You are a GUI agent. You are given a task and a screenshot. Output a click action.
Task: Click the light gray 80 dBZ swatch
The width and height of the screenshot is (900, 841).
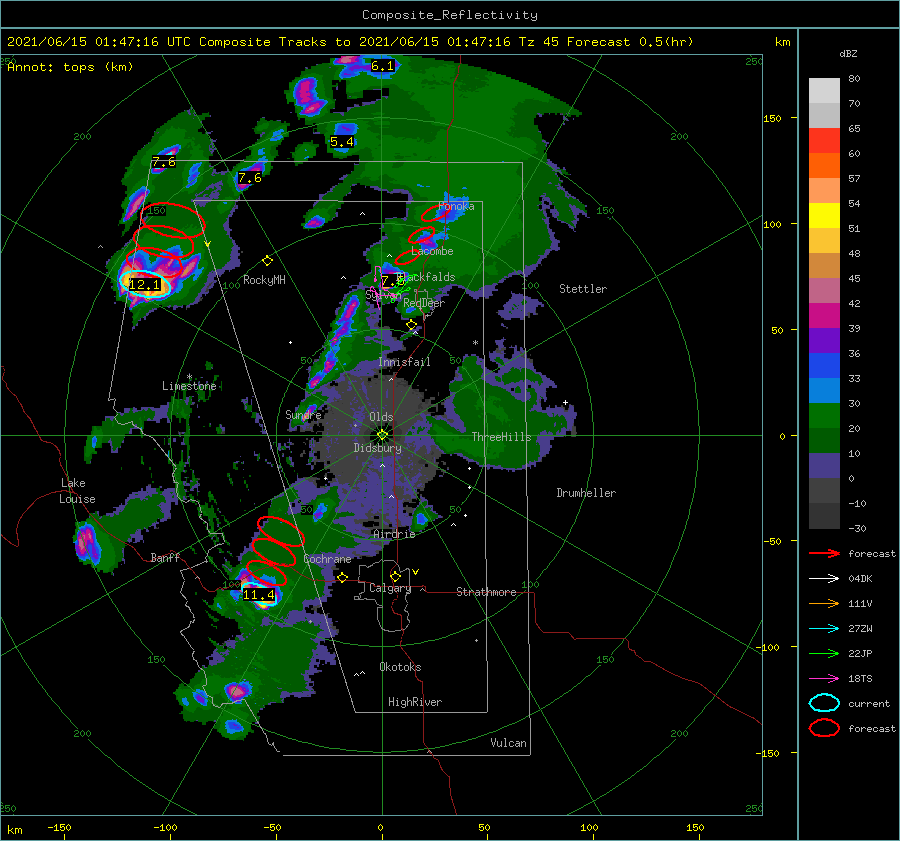tap(824, 90)
